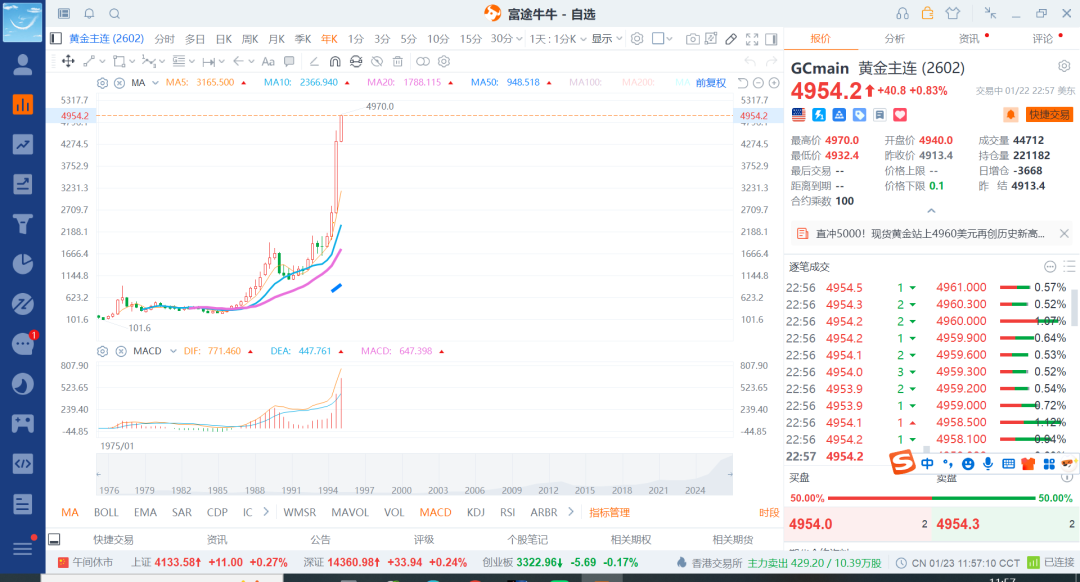Click the chart timeline range navigator
The height and width of the screenshot is (582, 1080).
(414, 475)
